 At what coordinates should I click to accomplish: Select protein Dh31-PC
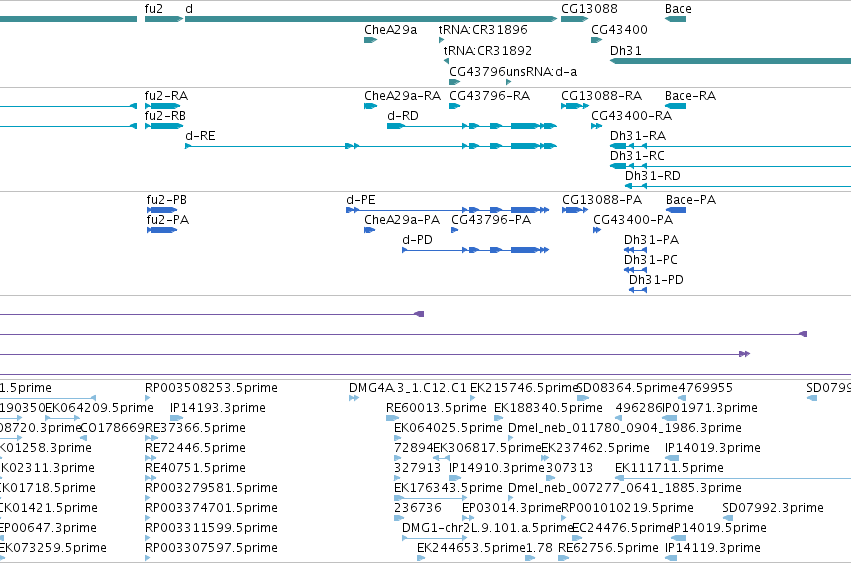[x=636, y=270]
